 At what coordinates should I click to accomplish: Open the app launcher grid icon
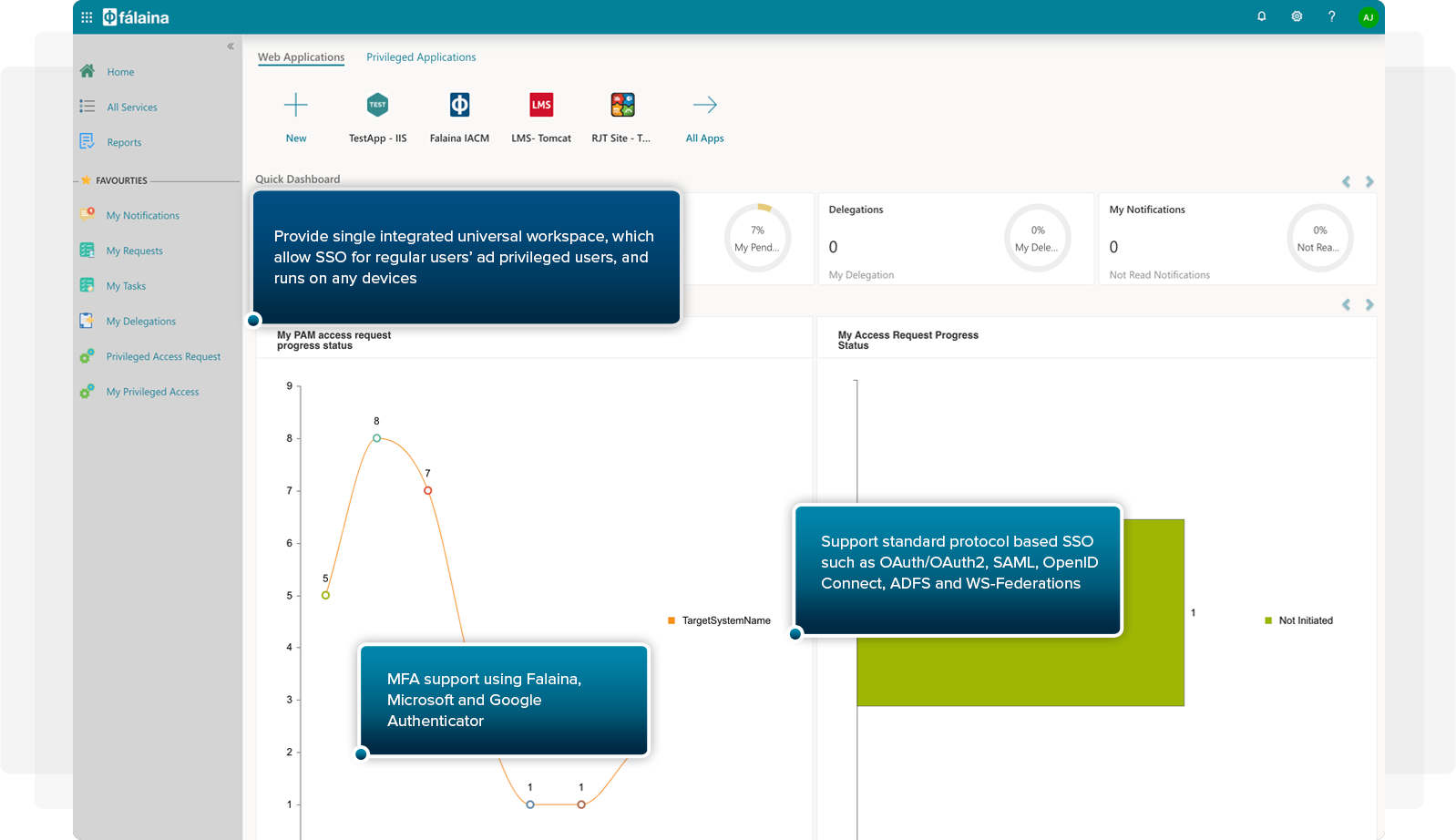[x=87, y=17]
